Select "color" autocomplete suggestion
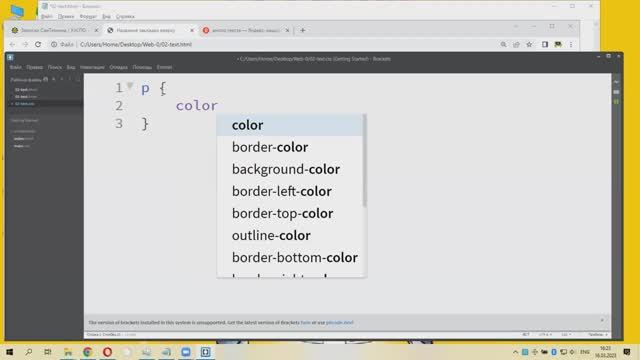640x360 pixels. point(289,125)
